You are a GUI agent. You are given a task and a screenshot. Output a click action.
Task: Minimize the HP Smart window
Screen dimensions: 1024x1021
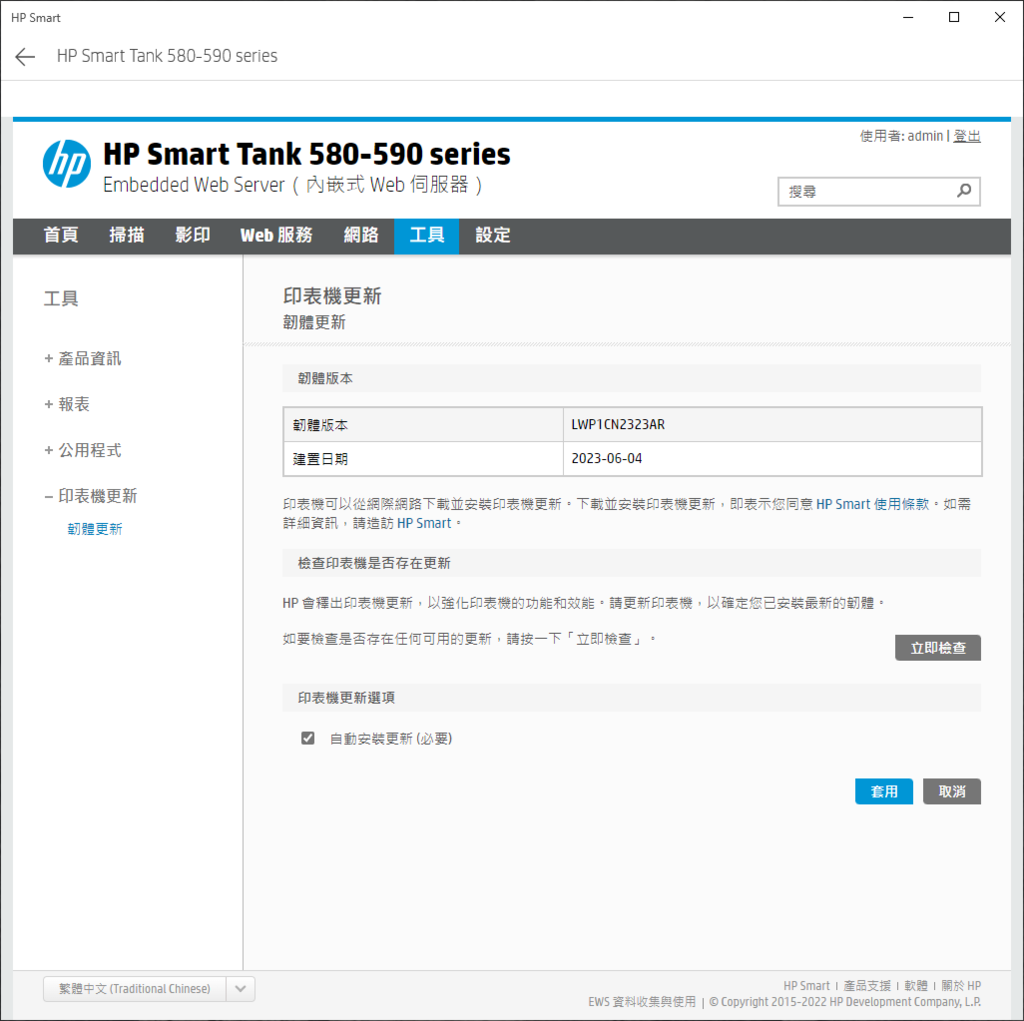(908, 18)
